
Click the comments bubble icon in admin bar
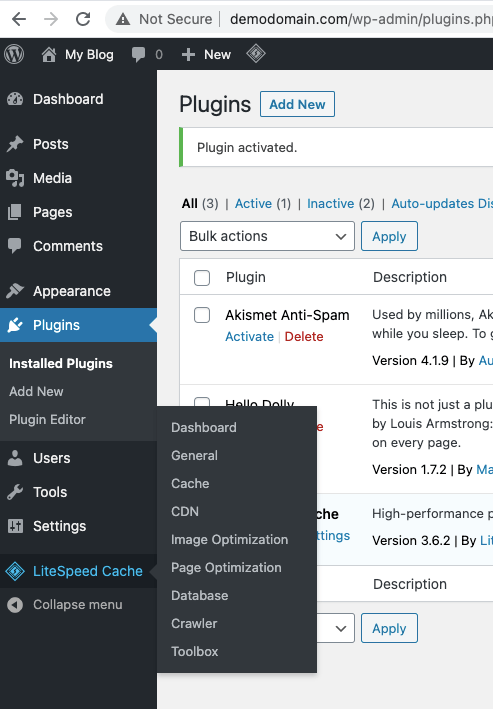click(x=138, y=54)
